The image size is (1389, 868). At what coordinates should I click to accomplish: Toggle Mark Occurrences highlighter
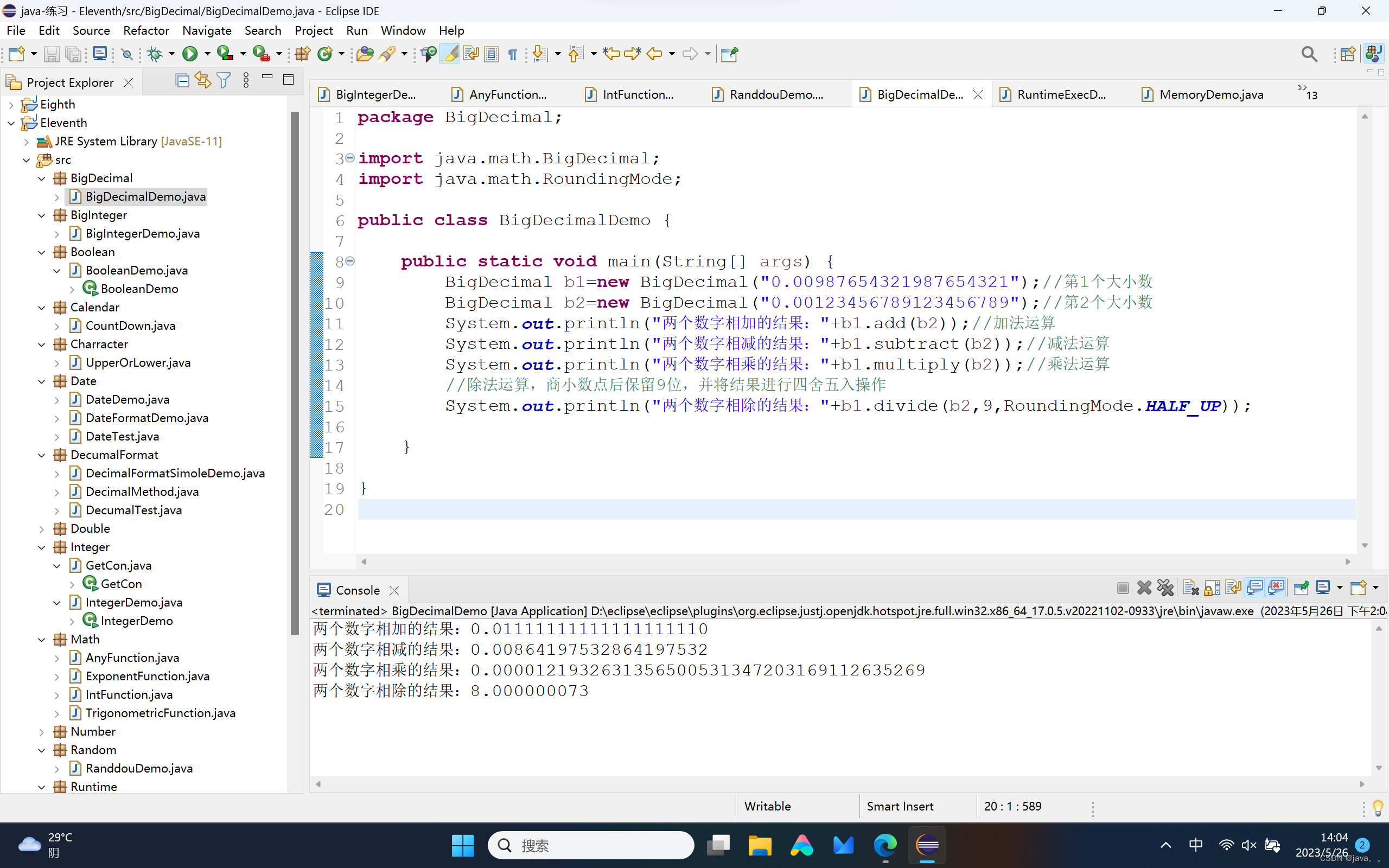[x=450, y=54]
